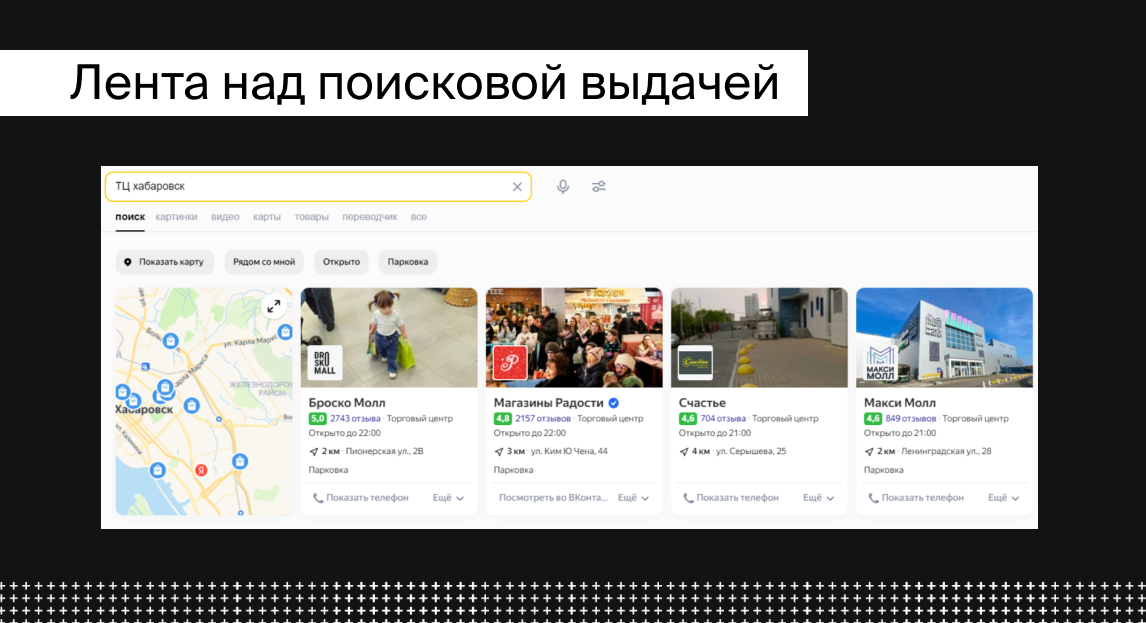This screenshot has width=1146, height=623.
Task: Expand Ещё dropdown on Макси Молл card
Action: pyautogui.click(x=1003, y=498)
